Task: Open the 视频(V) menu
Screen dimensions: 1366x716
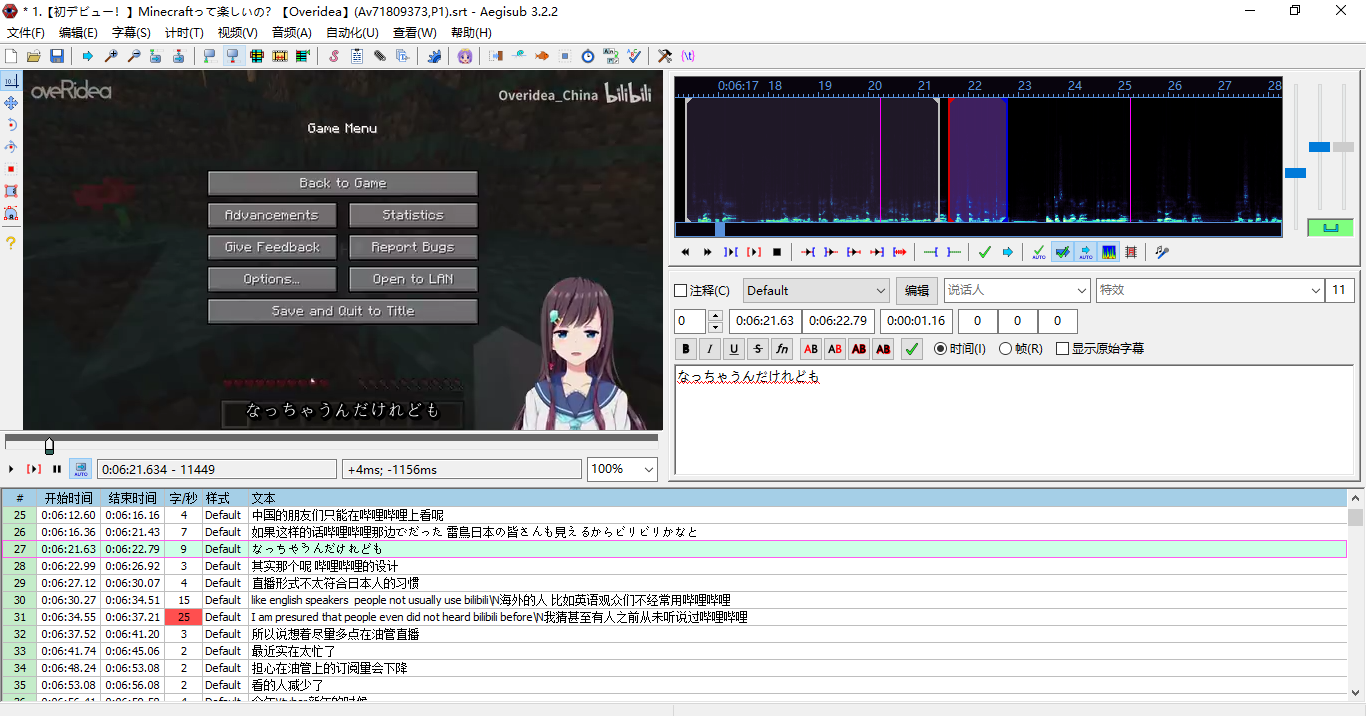Action: [x=238, y=33]
